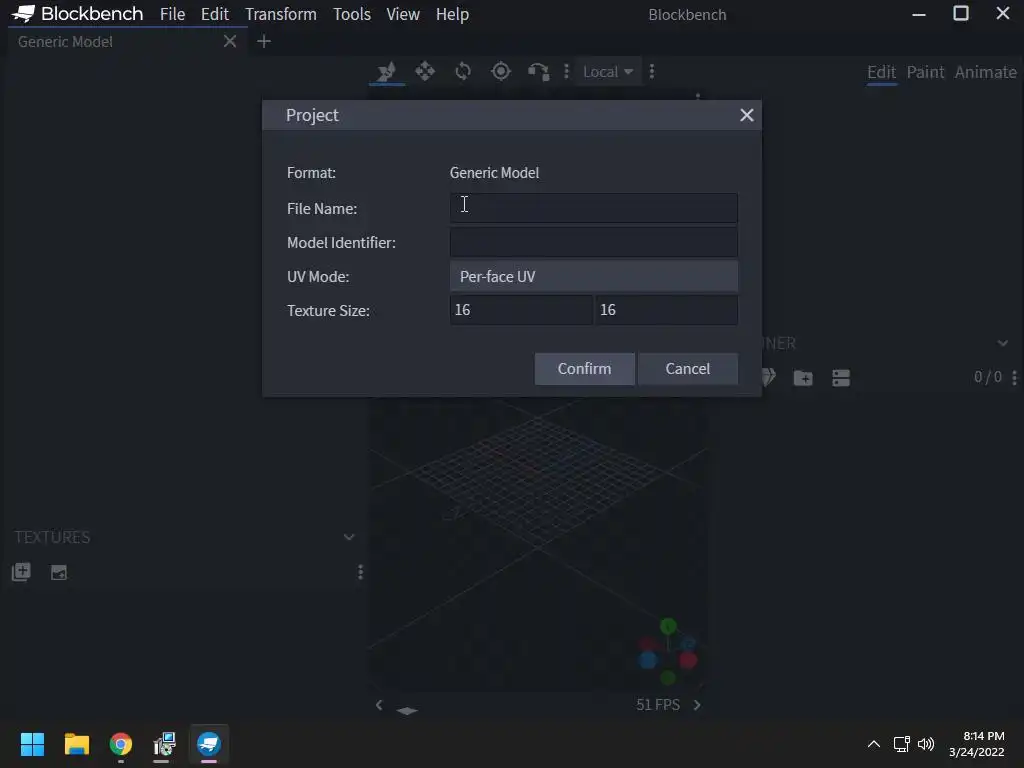
Task: Click the Add Mesh icon in outliner
Action: (768, 377)
